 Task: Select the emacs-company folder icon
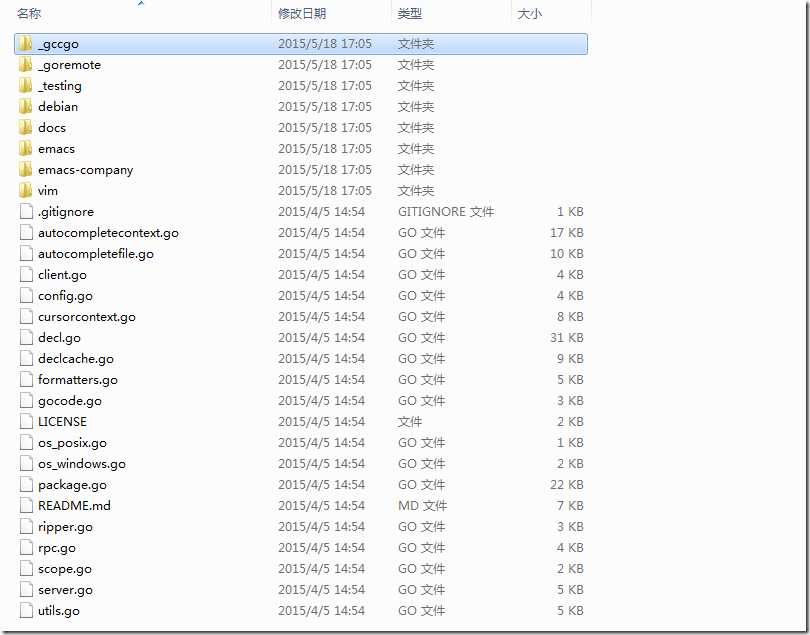click(25, 170)
